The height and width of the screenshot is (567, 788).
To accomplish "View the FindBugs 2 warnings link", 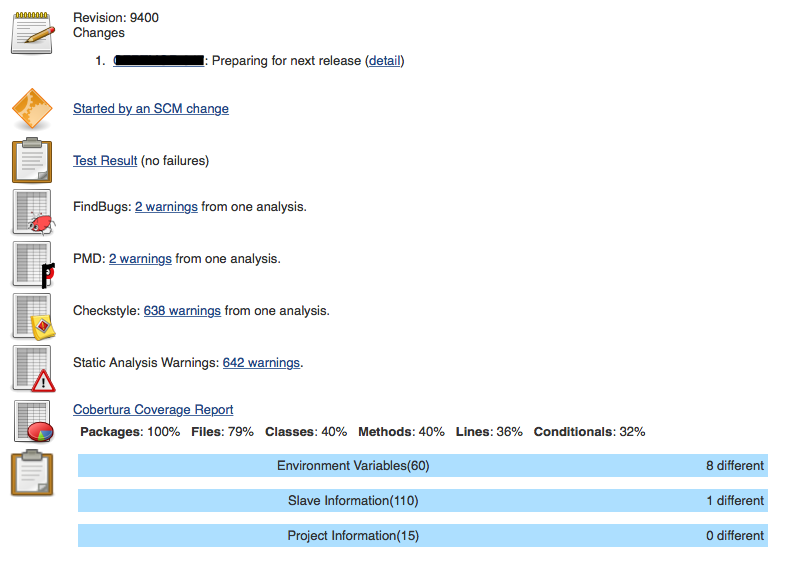I will (166, 207).
